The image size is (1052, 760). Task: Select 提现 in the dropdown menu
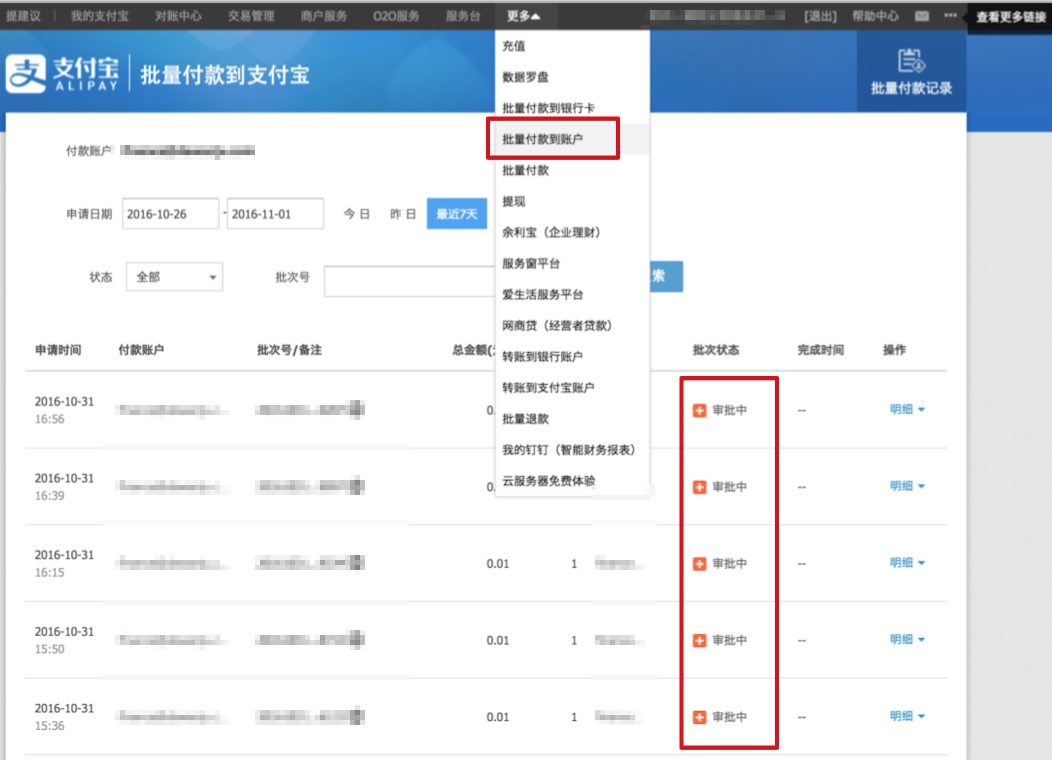pyautogui.click(x=514, y=202)
